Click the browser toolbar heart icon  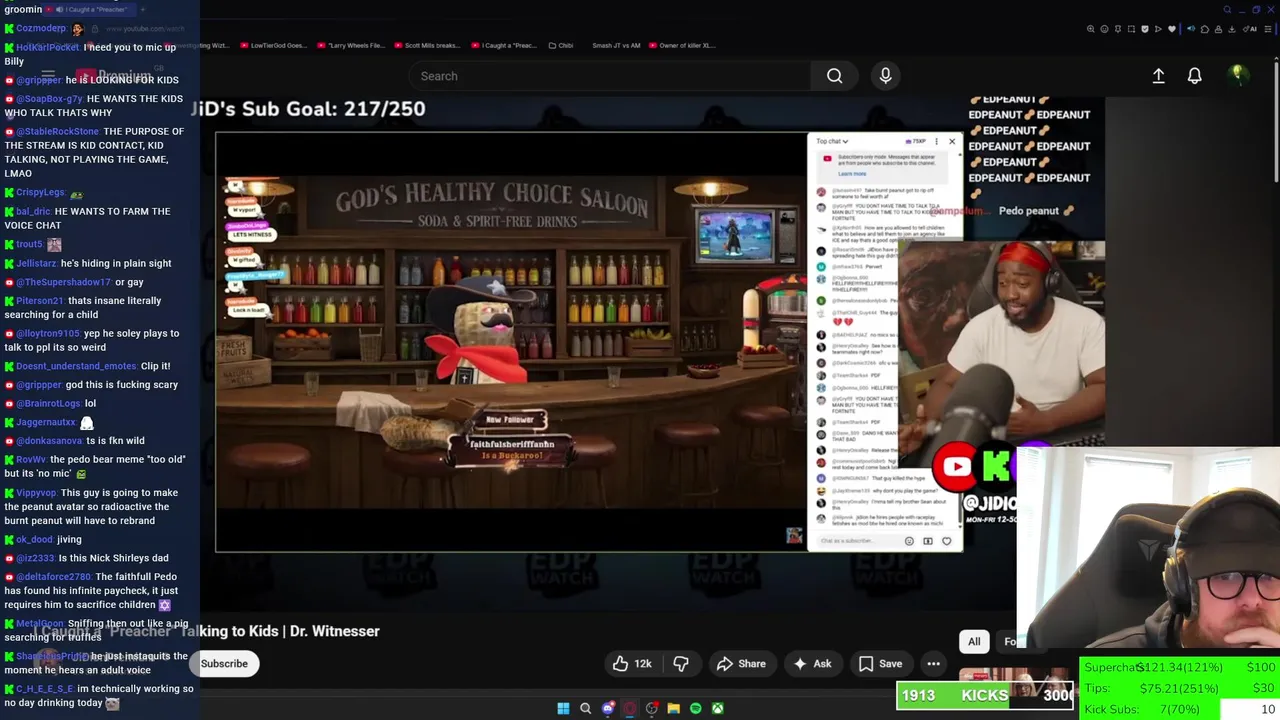(1171, 29)
